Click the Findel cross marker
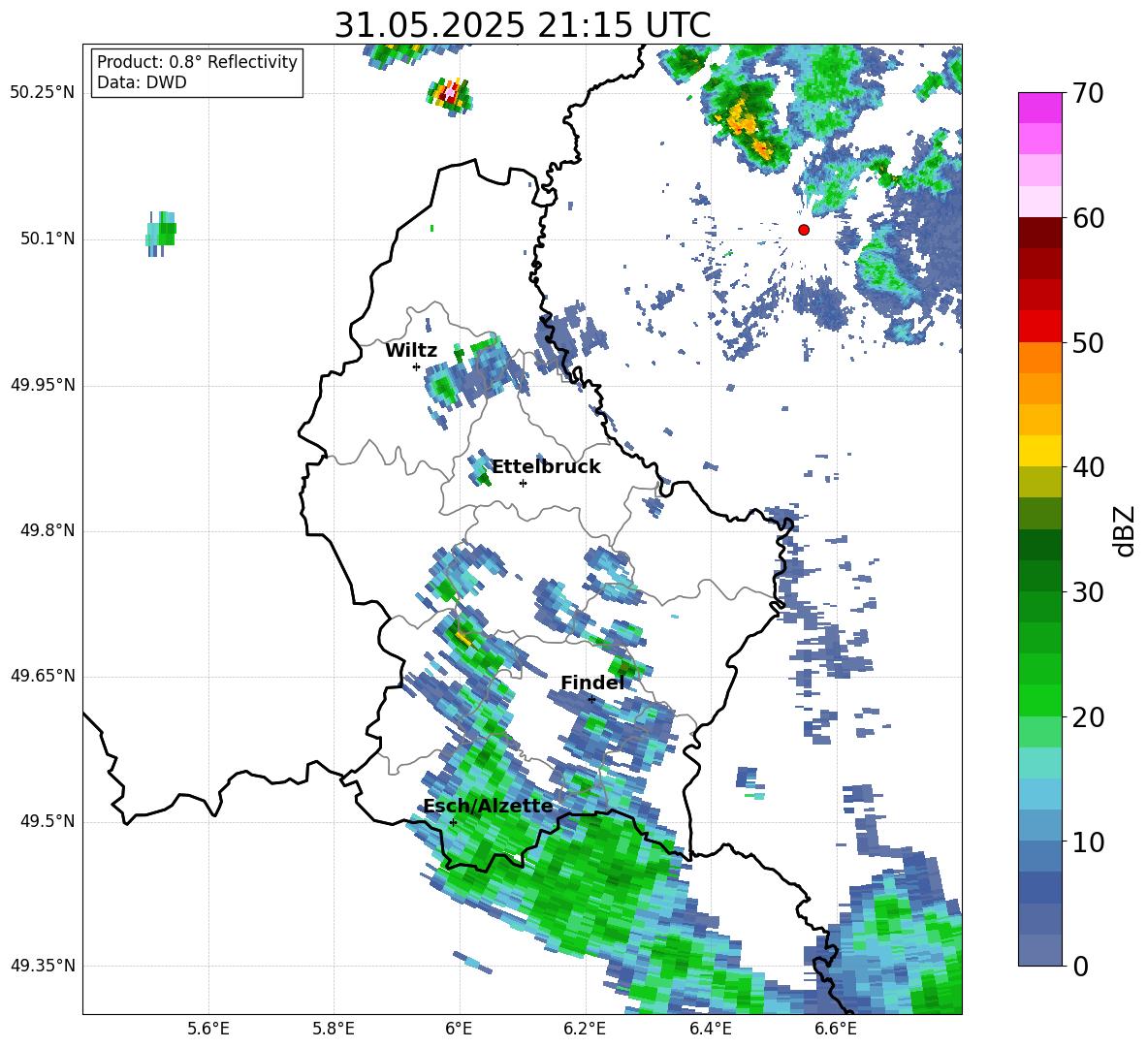This screenshot has height=1048, width=1148. [x=591, y=700]
